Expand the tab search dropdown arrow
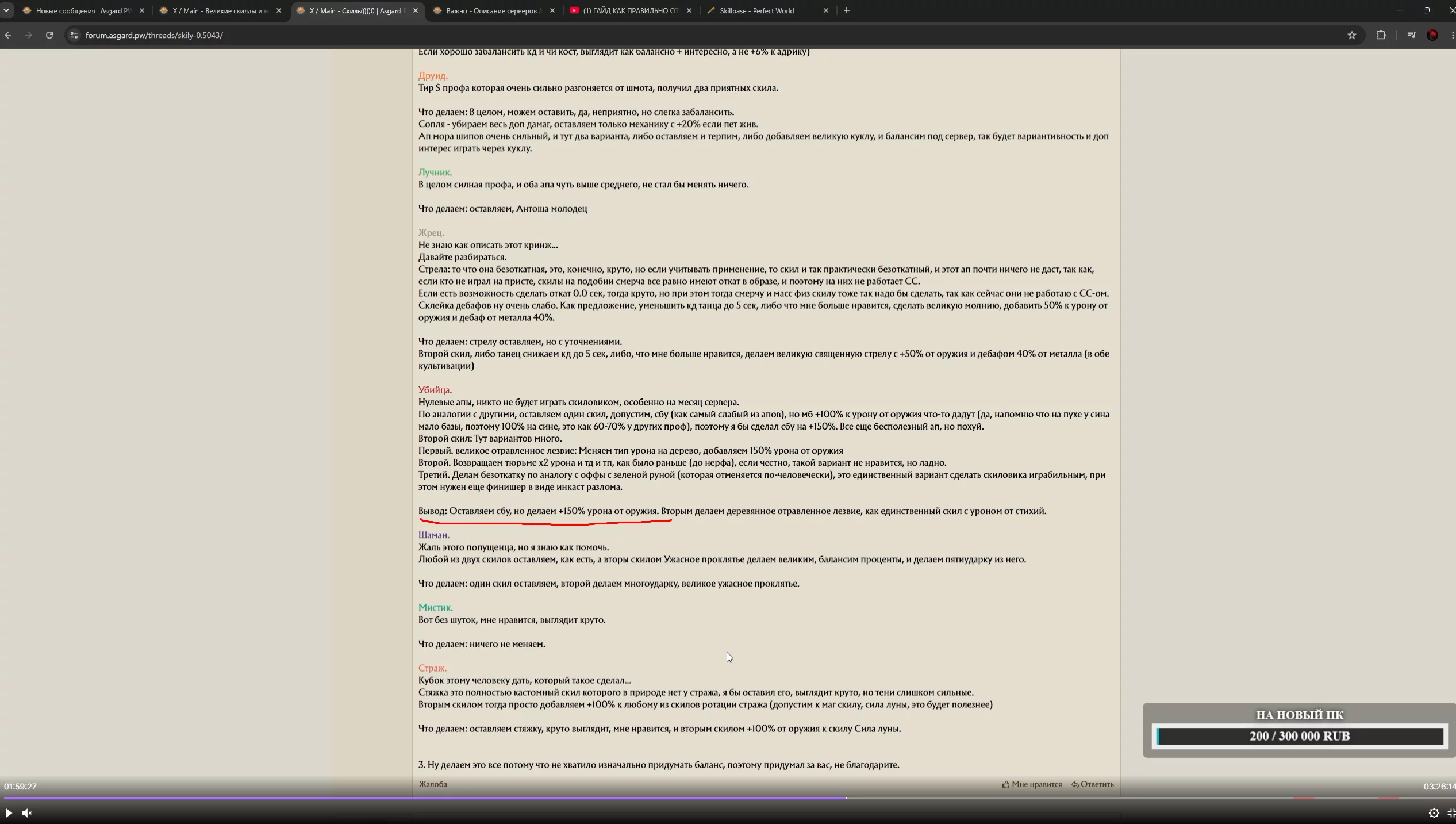The height and width of the screenshot is (824, 1456). pos(6,10)
